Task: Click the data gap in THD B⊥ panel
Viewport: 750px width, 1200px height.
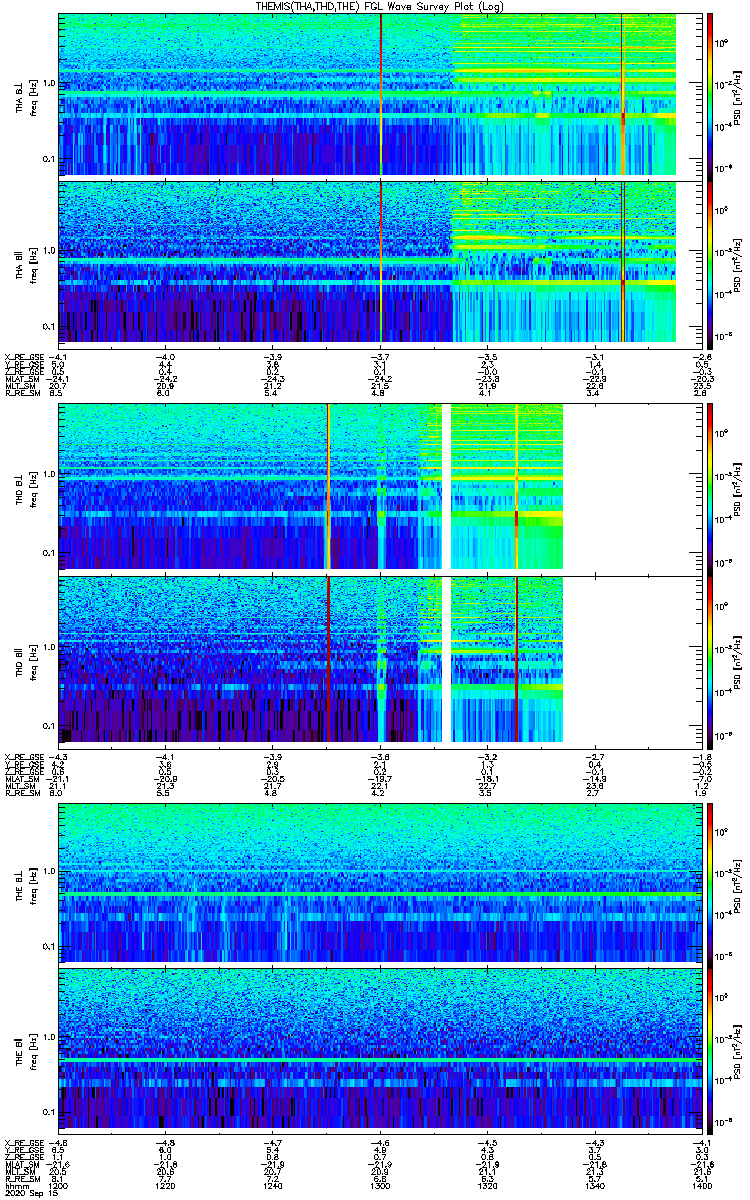Action: (x=447, y=487)
